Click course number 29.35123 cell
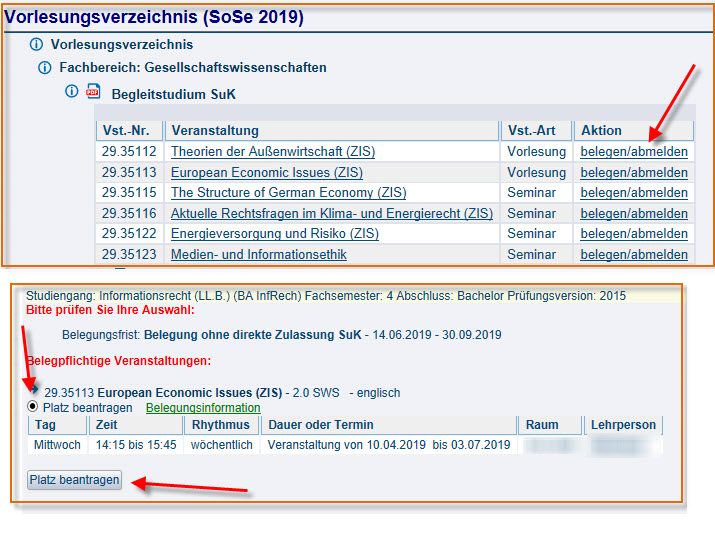 (129, 254)
